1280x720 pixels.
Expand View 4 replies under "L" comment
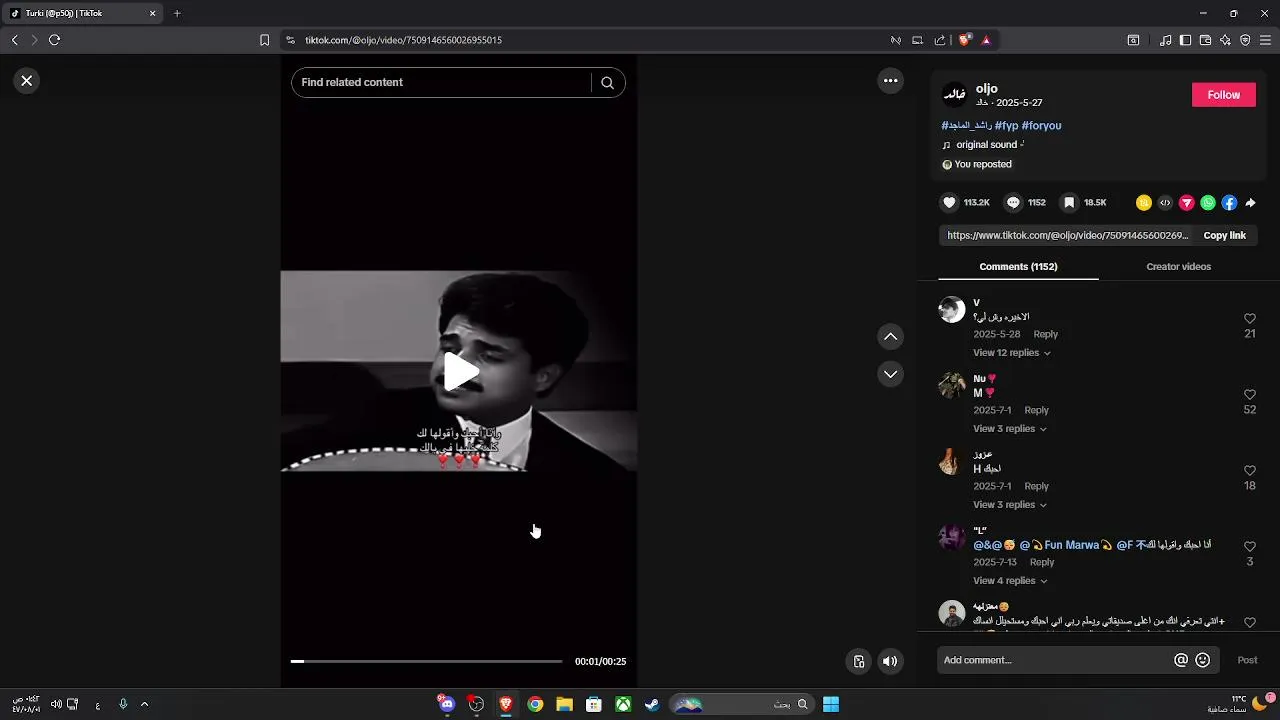1010,581
